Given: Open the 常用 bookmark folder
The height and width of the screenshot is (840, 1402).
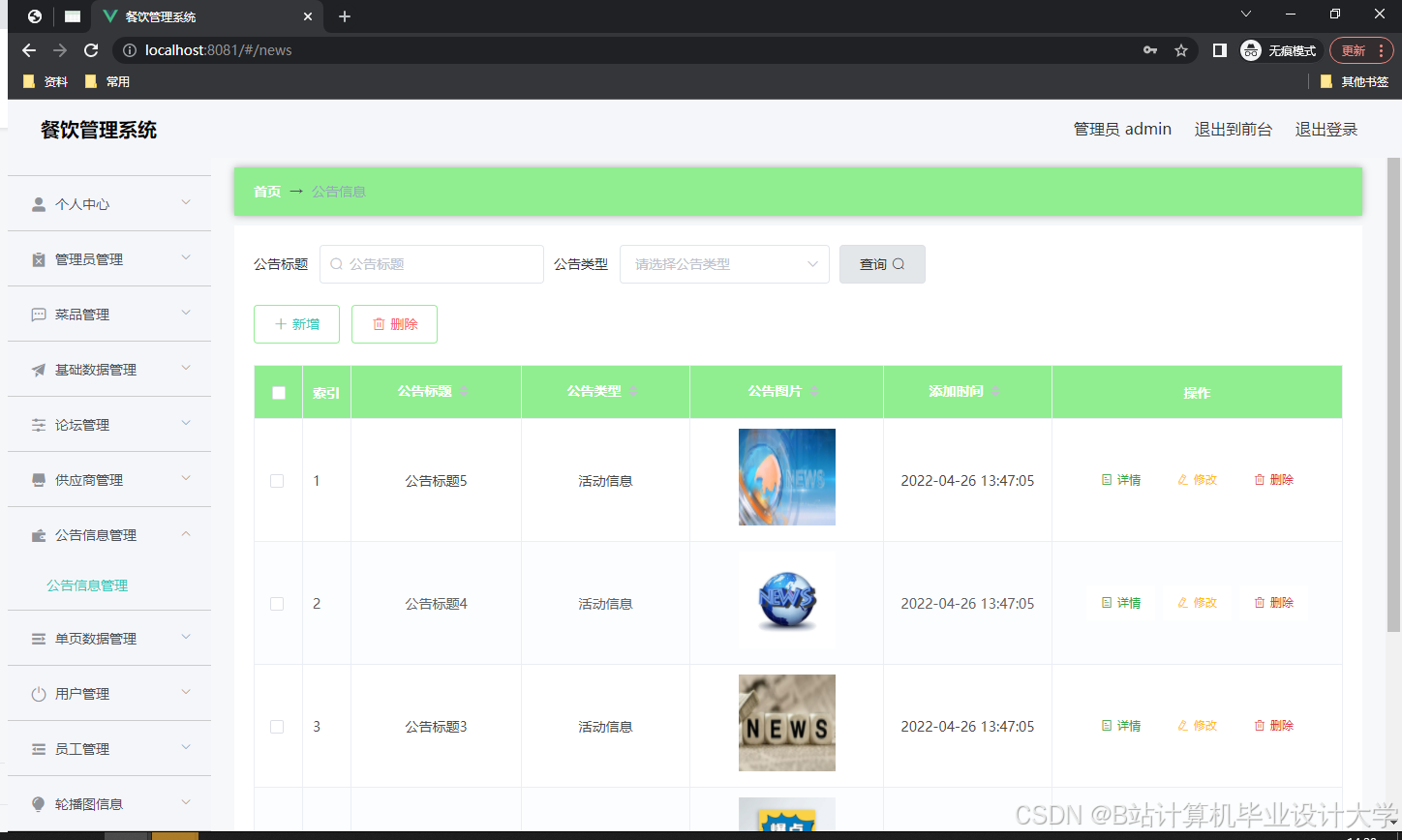Looking at the screenshot, I should (x=107, y=81).
